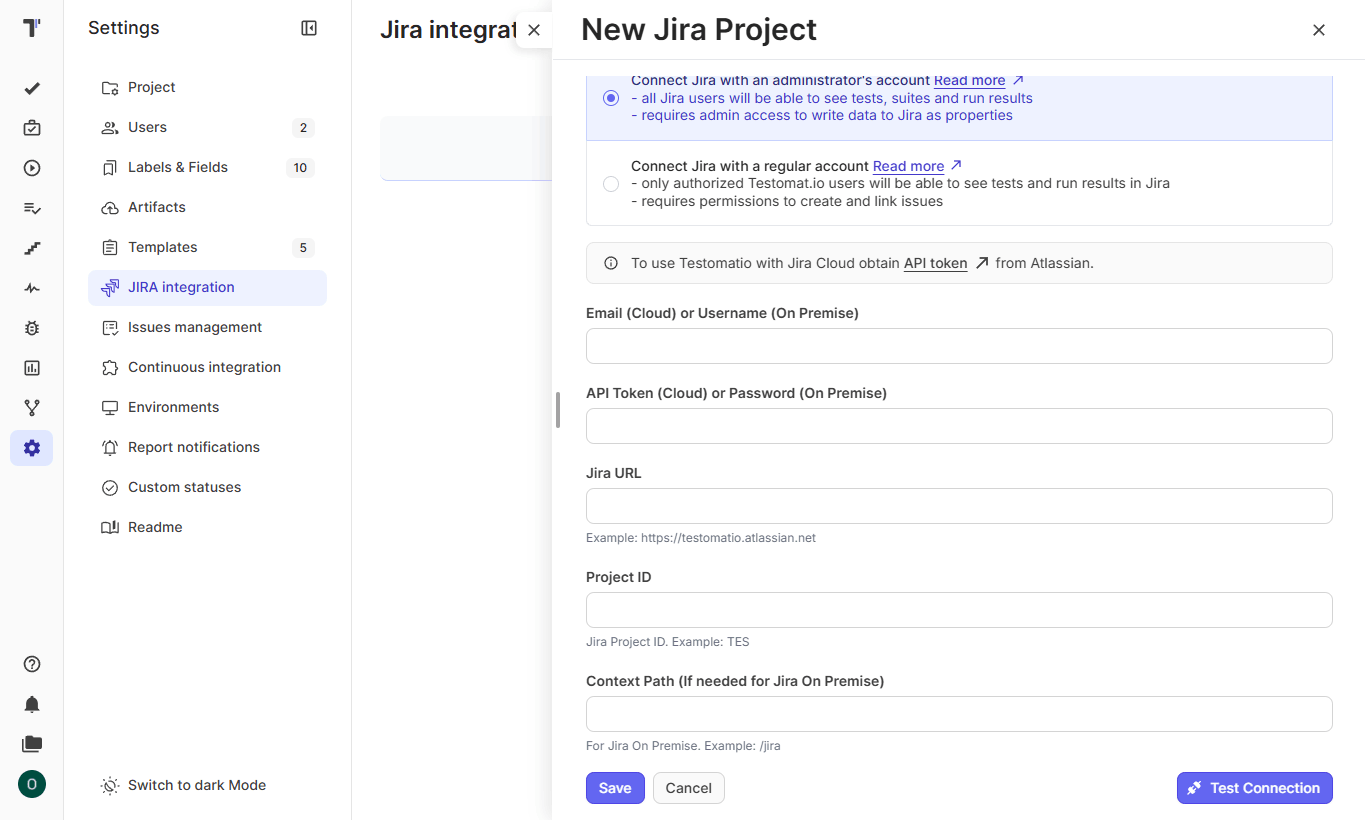Viewport: 1366px width, 820px height.
Task: Open Users settings
Action: [x=207, y=128]
